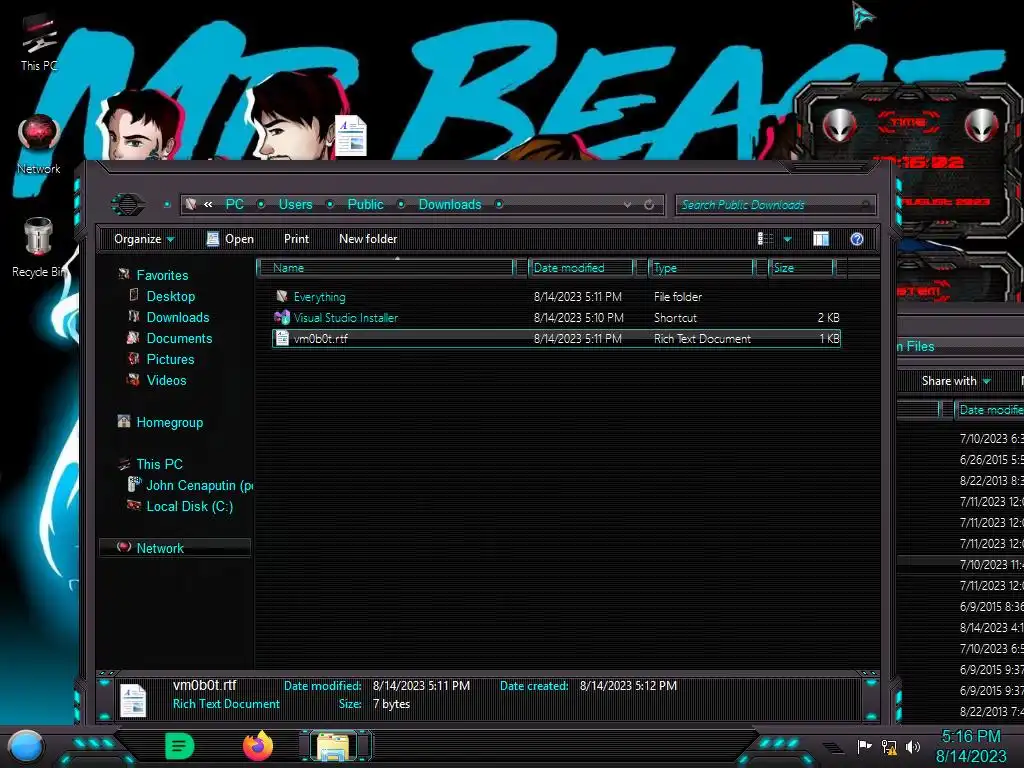Viewport: 1024px width, 768px height.
Task: Expand the dot after Users in breadcrumb
Action: [x=330, y=204]
